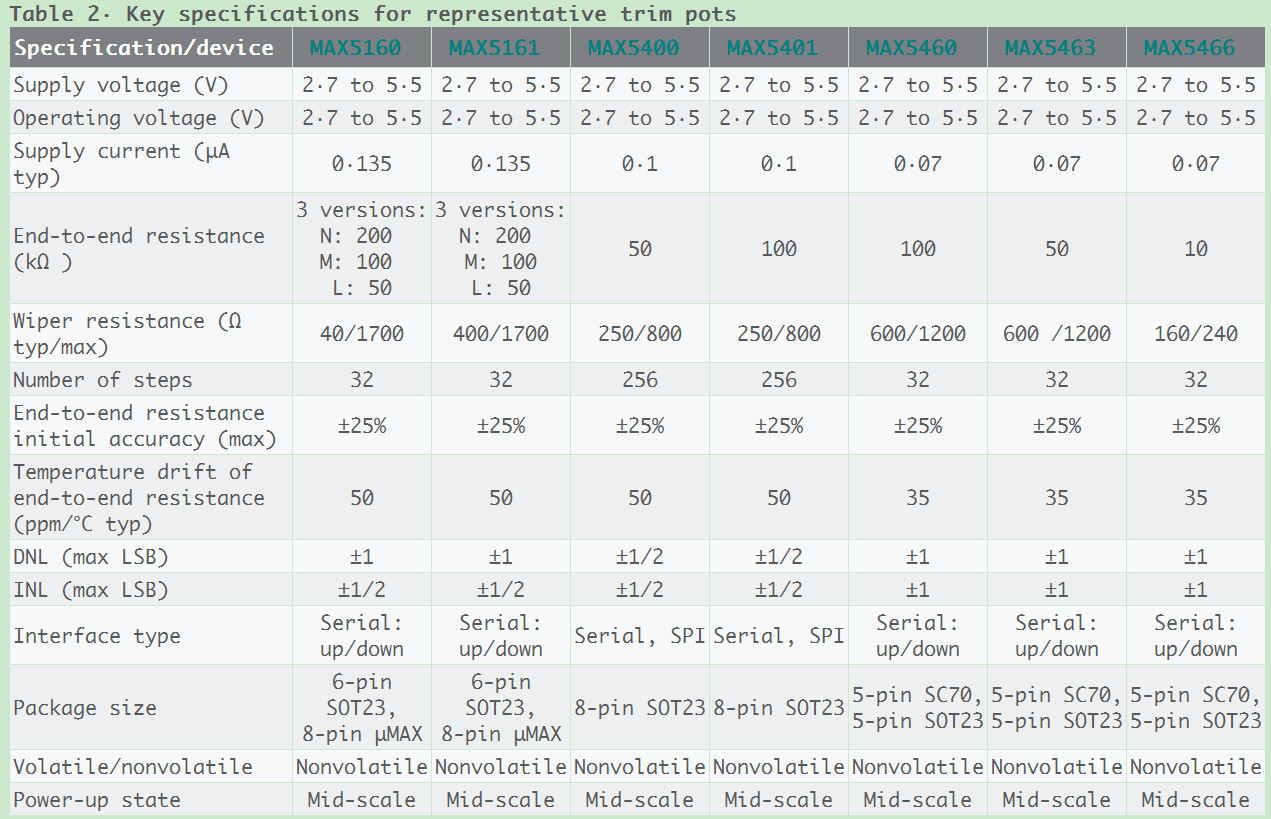Click MAX5400 DNL value ±1/2

pyautogui.click(x=640, y=557)
